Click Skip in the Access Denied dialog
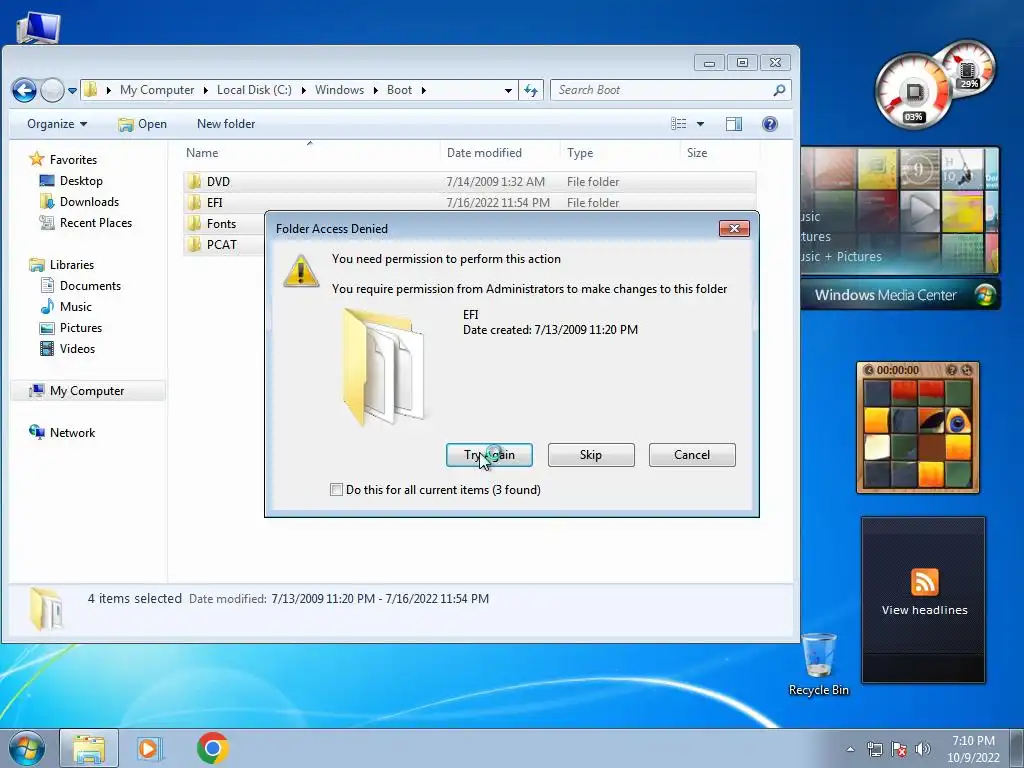 tap(591, 455)
